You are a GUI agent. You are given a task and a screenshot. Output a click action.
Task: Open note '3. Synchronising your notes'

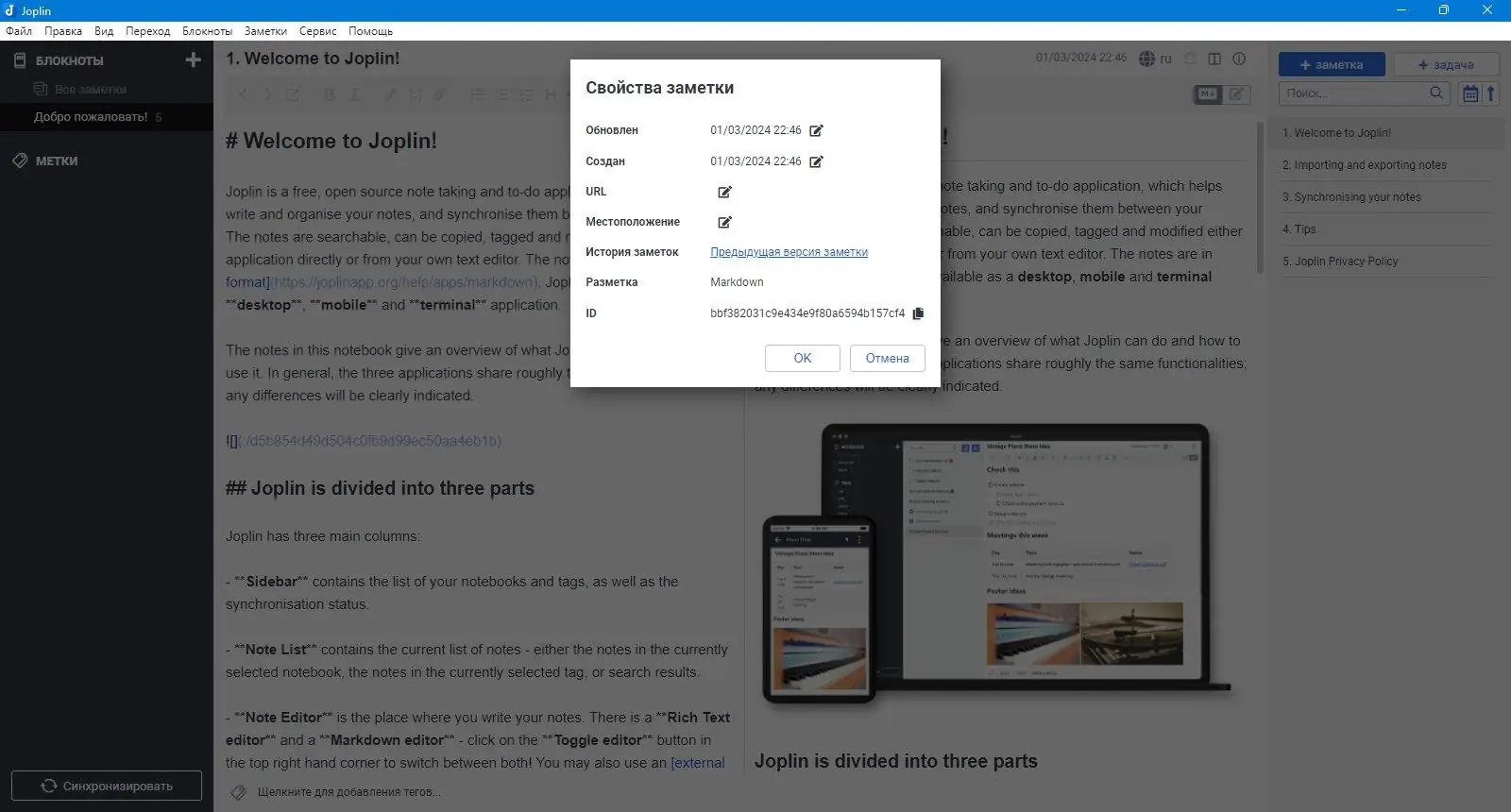pyautogui.click(x=1385, y=197)
